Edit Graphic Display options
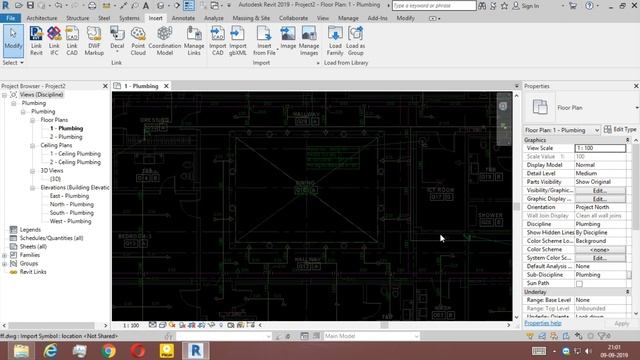 600,199
